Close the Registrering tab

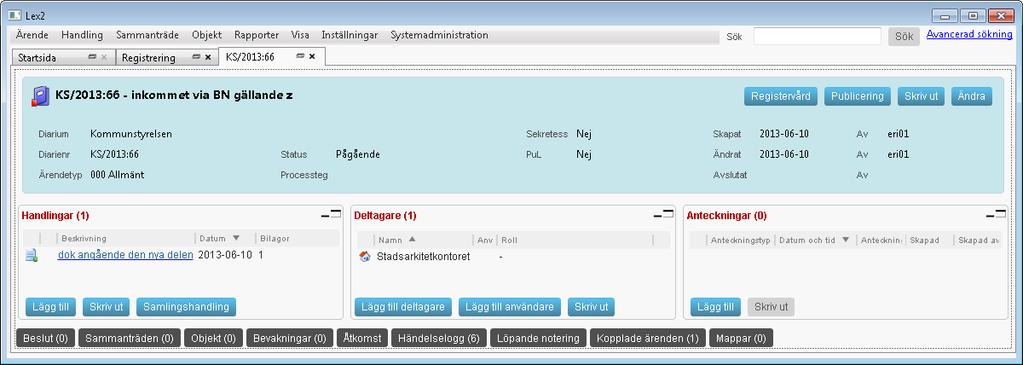click(208, 57)
